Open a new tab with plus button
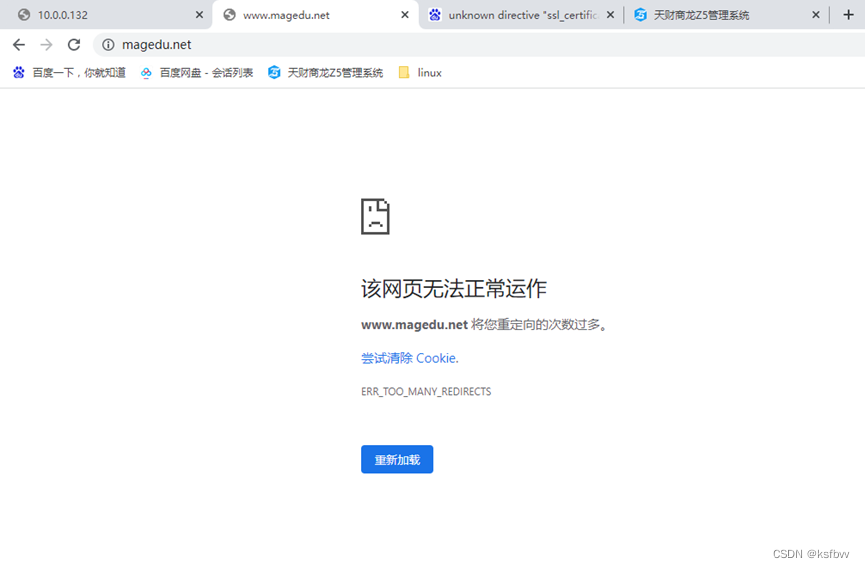 (848, 15)
